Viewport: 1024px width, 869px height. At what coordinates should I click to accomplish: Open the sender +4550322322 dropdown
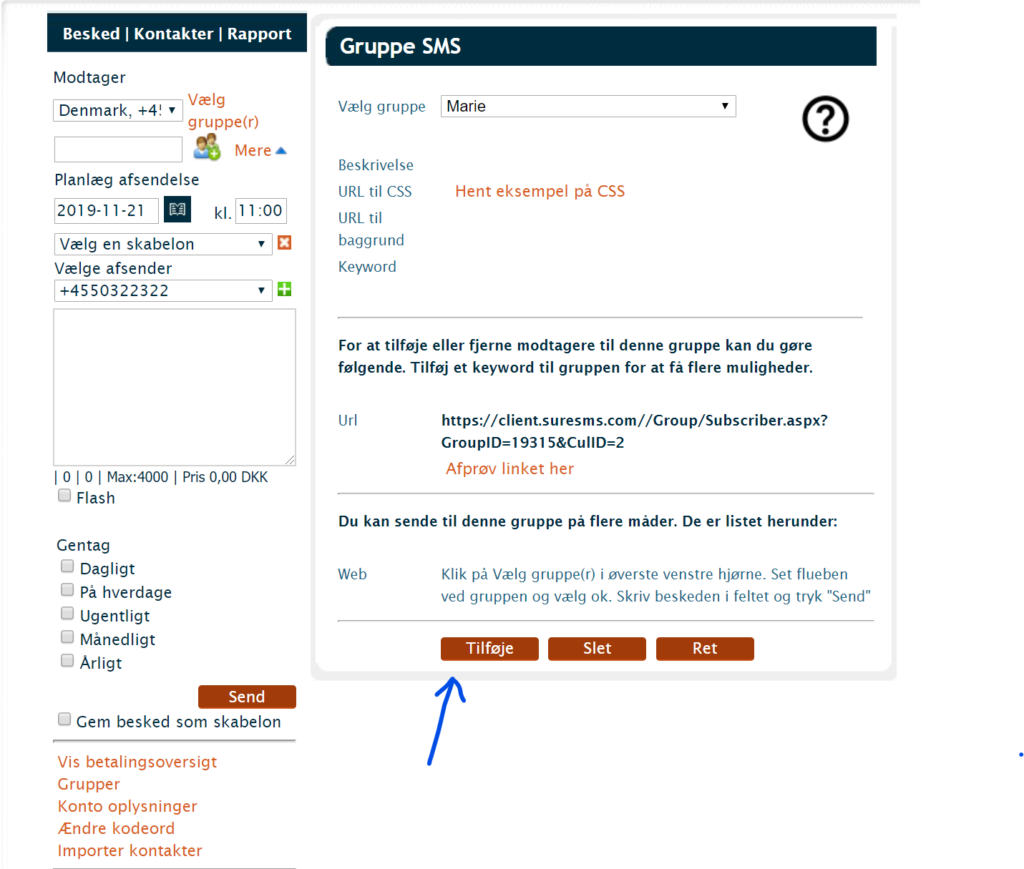click(x=163, y=291)
